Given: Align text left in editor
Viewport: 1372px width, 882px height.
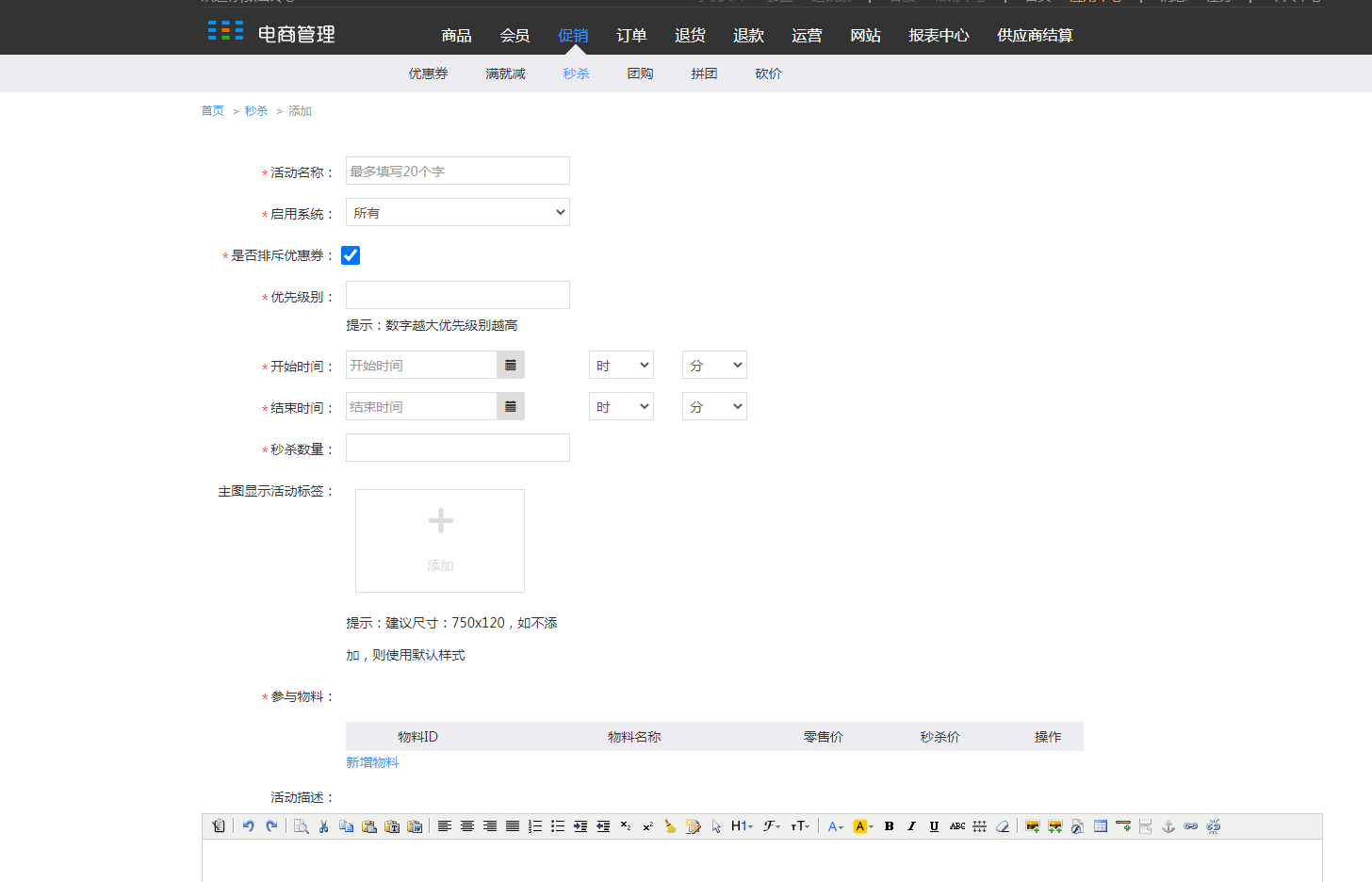Looking at the screenshot, I should point(445,826).
